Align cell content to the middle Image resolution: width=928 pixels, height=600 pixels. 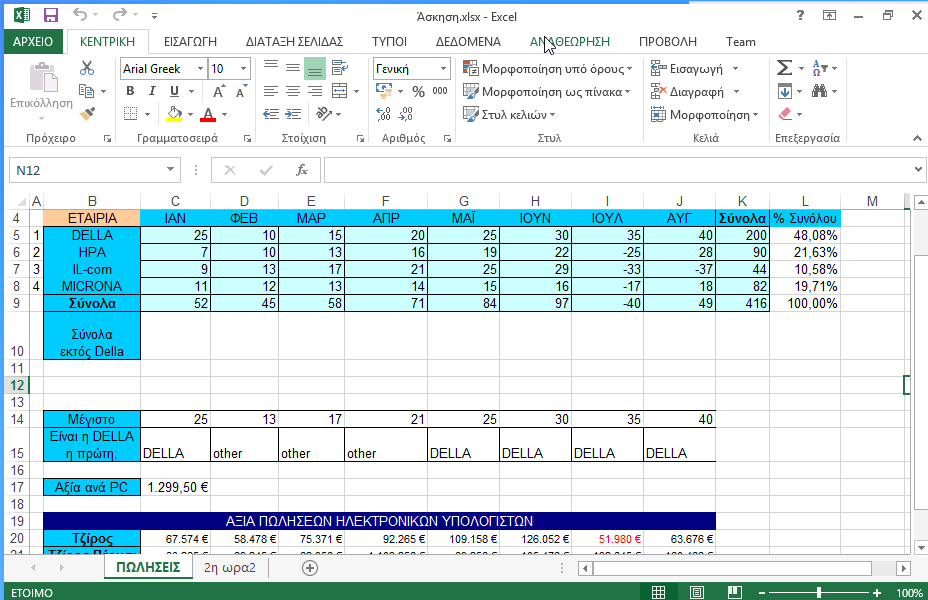(293, 68)
